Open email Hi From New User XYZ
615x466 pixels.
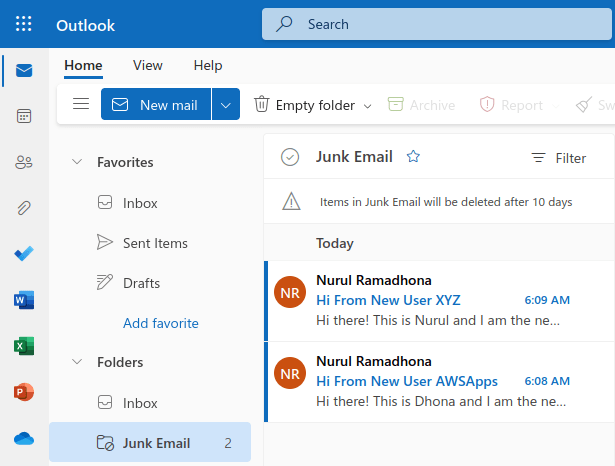(x=439, y=300)
